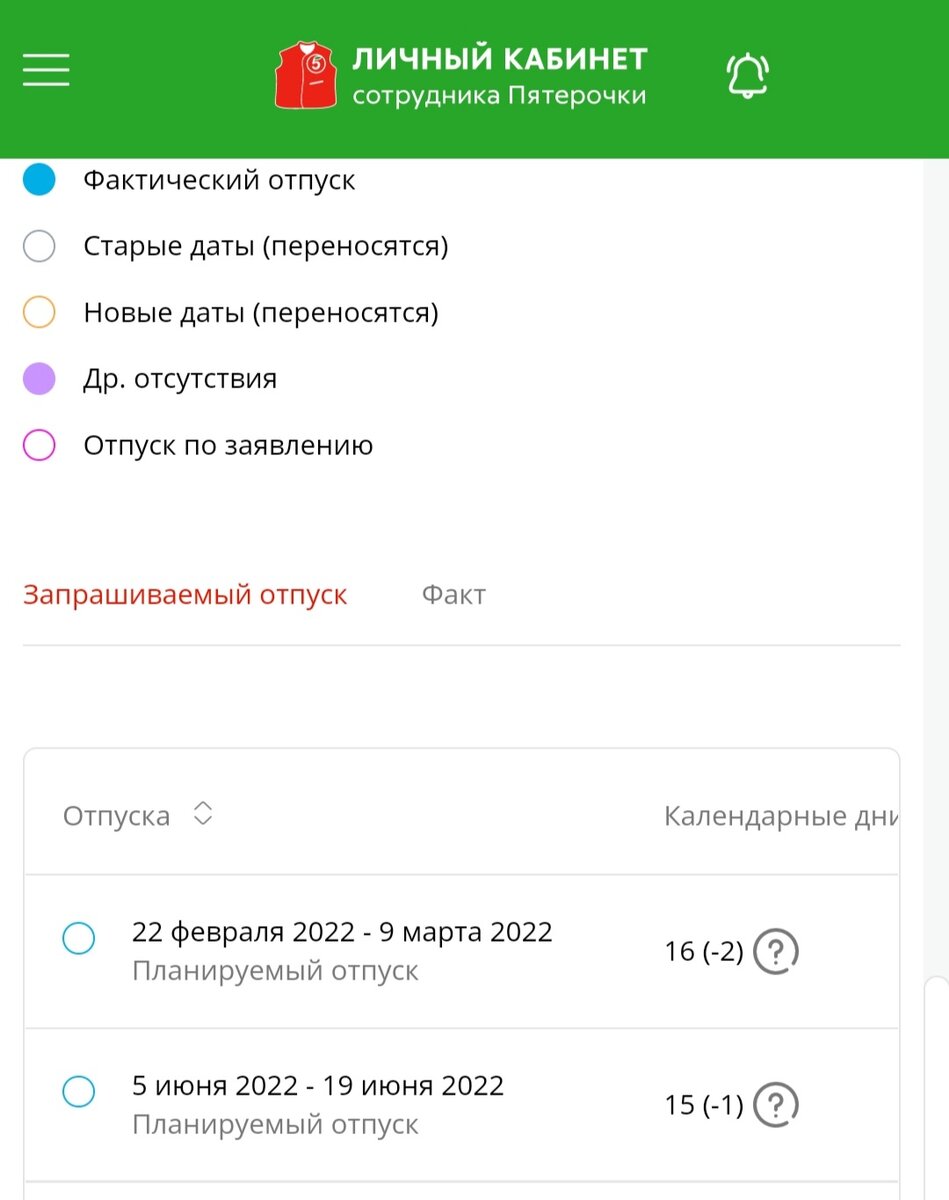
Task: Click the question mark near 15 (-1) days
Action: pyautogui.click(x=775, y=1105)
